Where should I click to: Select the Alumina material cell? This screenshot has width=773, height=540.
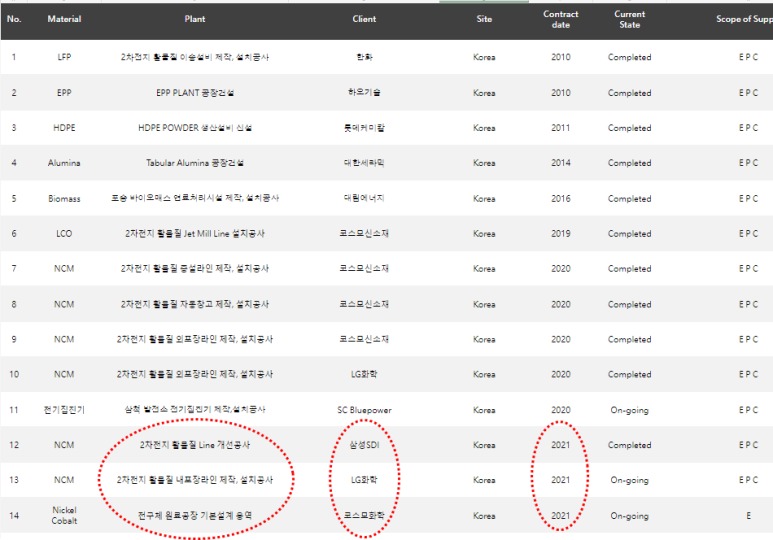(x=64, y=163)
